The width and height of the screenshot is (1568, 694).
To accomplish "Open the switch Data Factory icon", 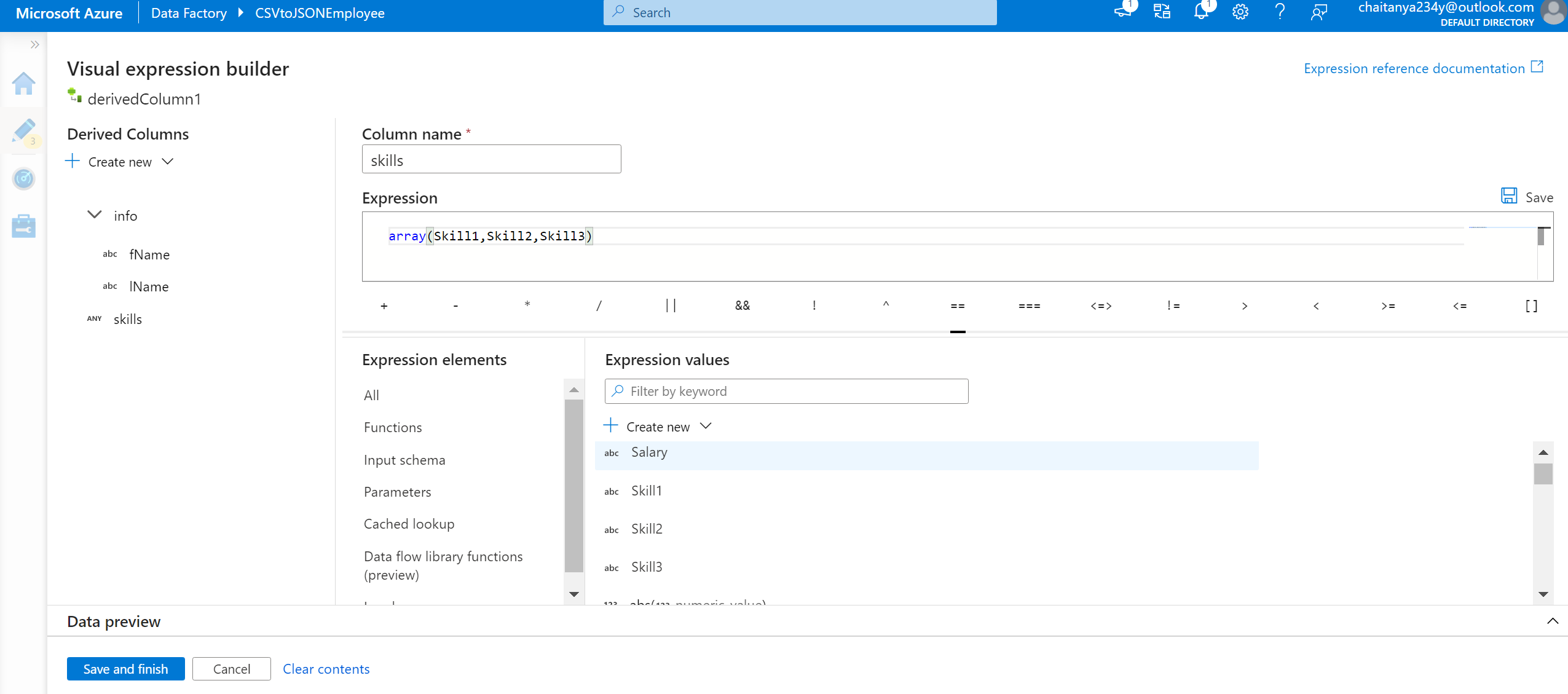I will pyautogui.click(x=1162, y=12).
